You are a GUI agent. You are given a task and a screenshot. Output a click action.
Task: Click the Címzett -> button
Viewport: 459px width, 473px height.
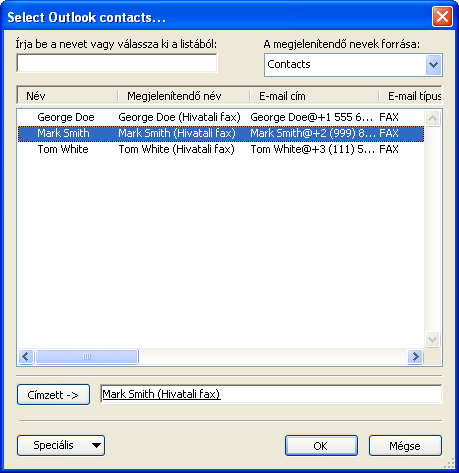pyautogui.click(x=53, y=395)
